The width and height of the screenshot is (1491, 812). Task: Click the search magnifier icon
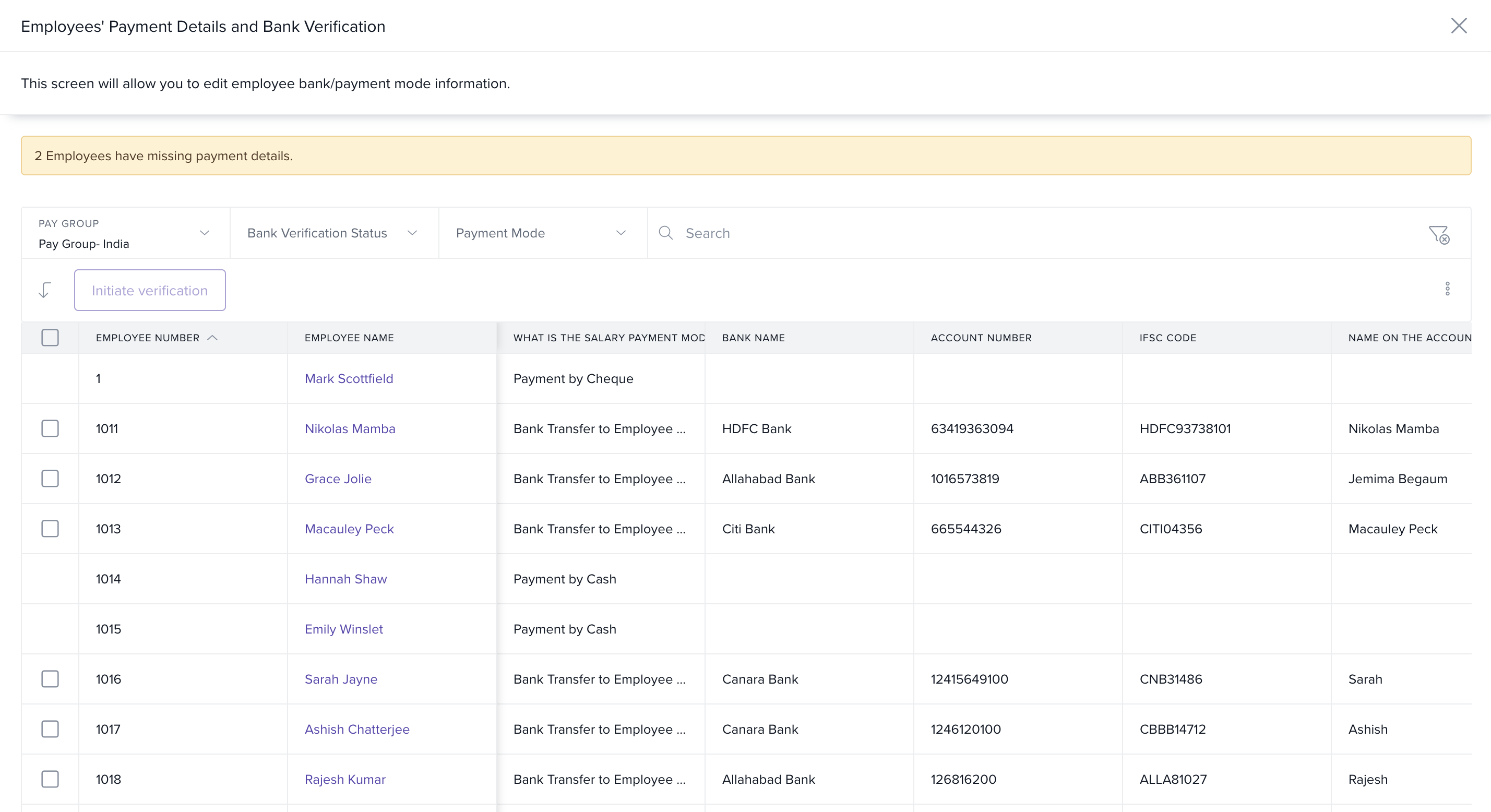pyautogui.click(x=665, y=233)
